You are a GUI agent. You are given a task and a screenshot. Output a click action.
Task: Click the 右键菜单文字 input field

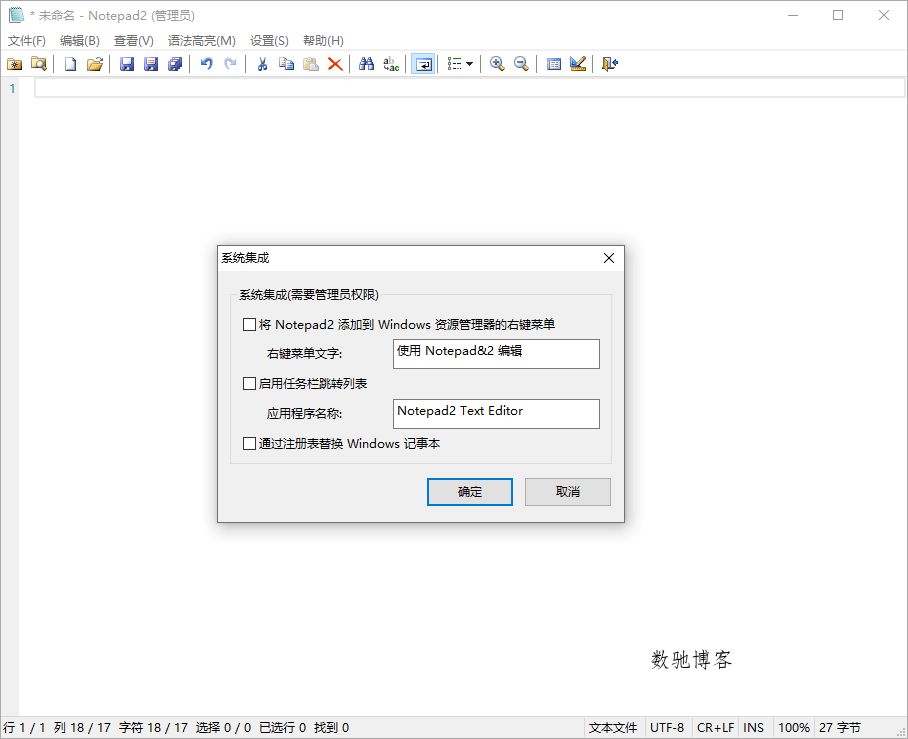point(496,354)
